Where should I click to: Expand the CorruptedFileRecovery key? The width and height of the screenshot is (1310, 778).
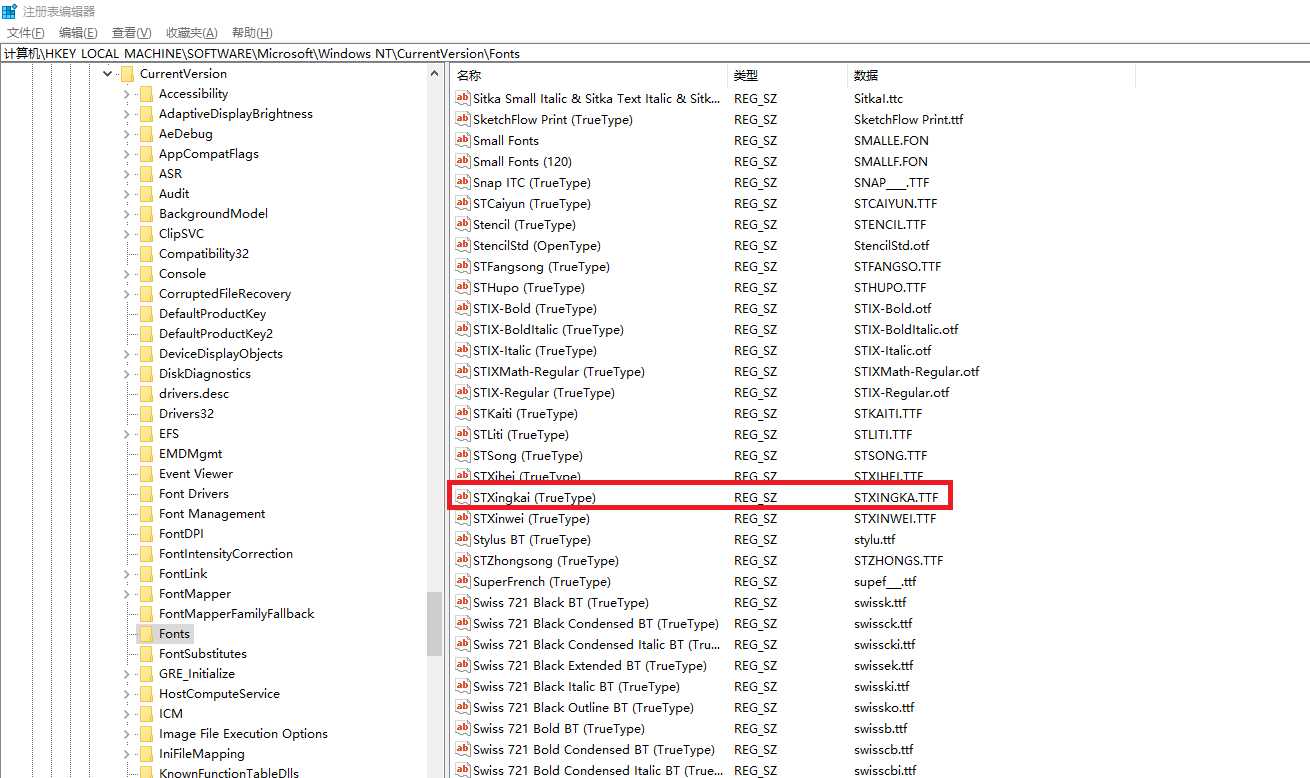pos(127,293)
